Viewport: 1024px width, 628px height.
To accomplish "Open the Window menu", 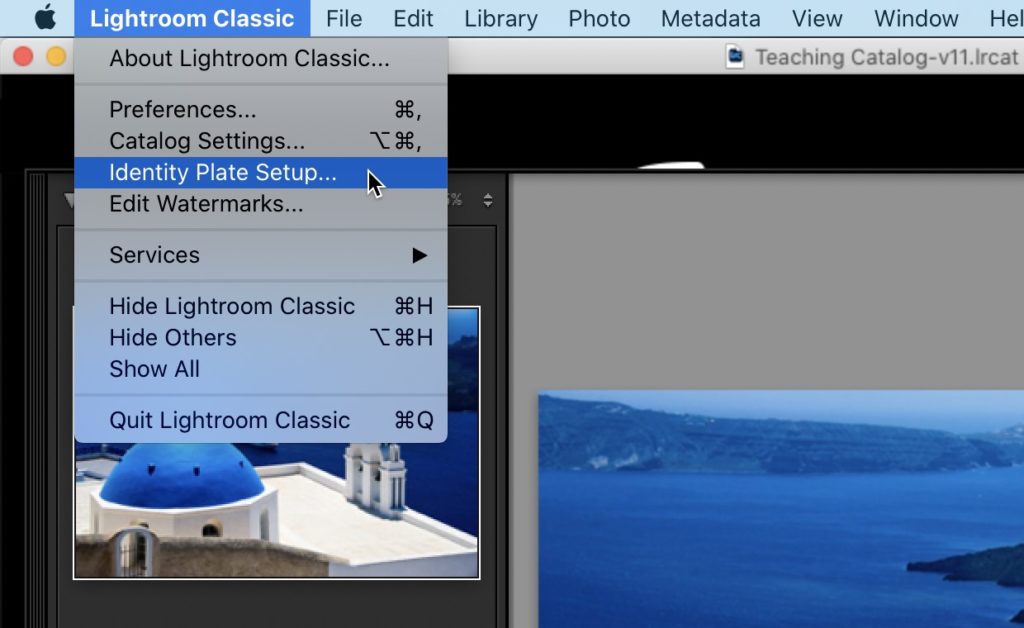I will pos(916,18).
